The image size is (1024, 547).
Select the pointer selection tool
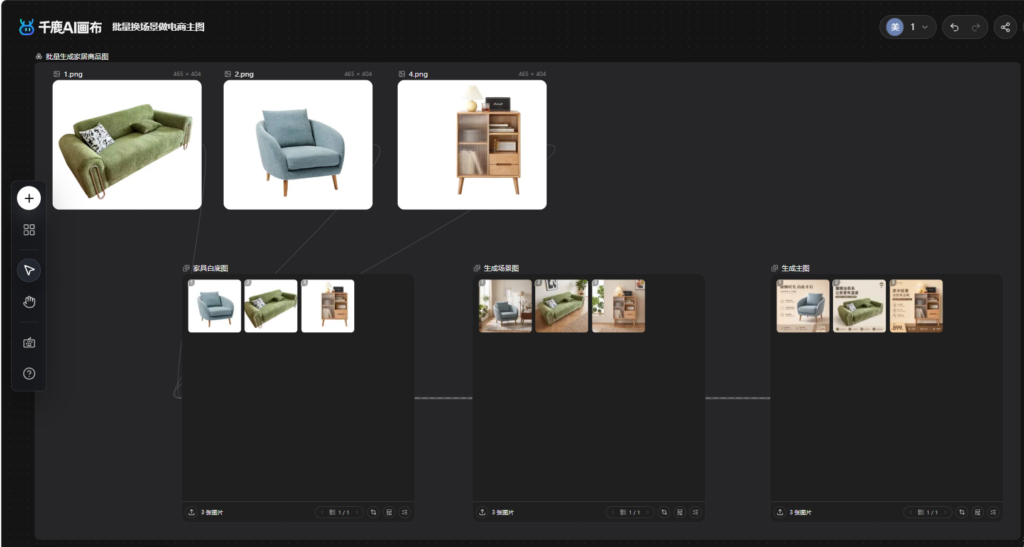[29, 270]
